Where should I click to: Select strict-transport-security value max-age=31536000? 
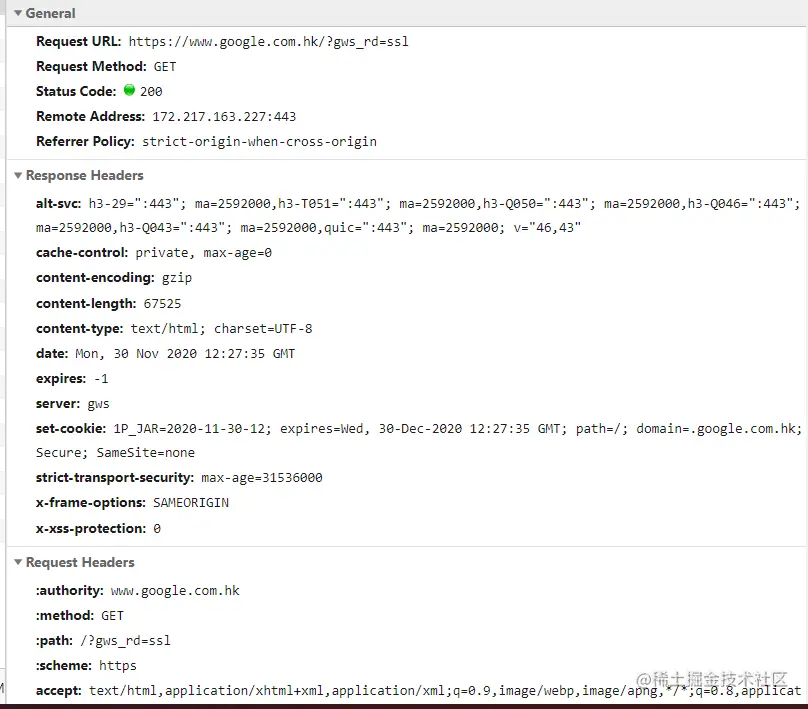(x=262, y=478)
